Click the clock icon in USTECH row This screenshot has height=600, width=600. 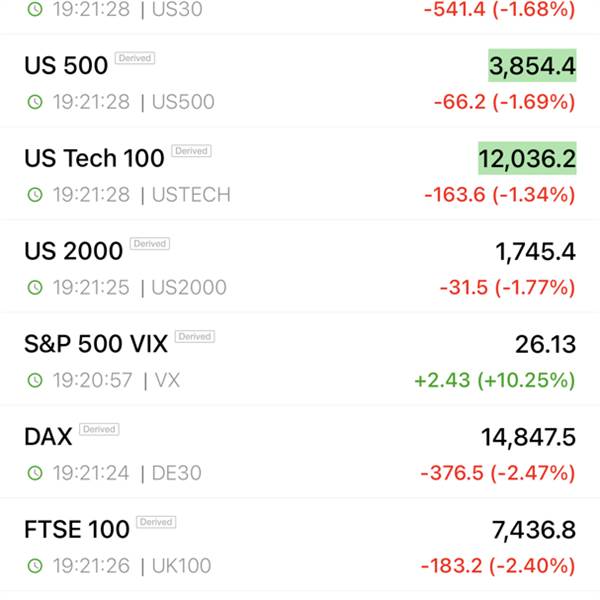(x=35, y=194)
